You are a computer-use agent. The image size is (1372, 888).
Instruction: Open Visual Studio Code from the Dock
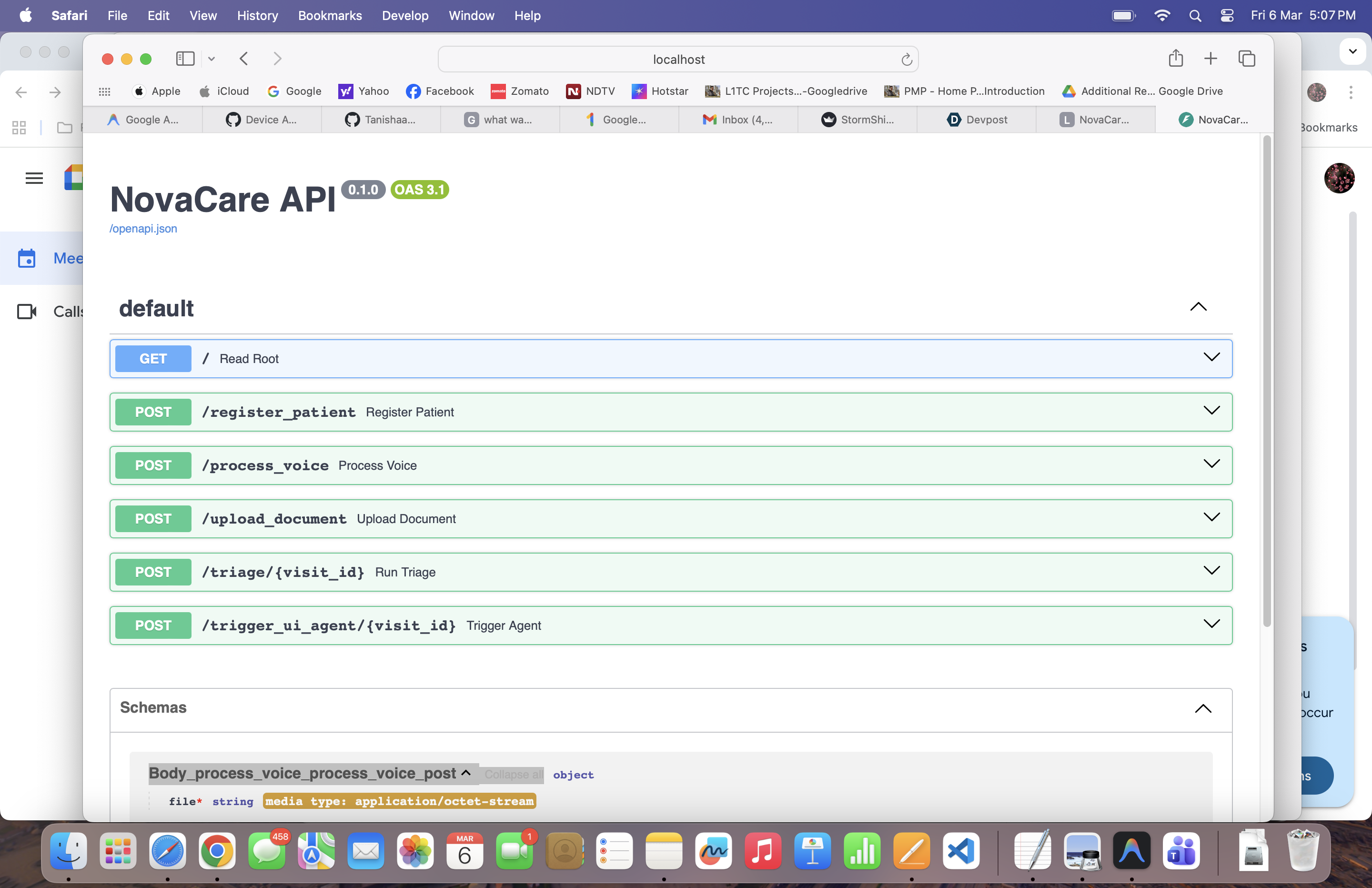(961, 851)
